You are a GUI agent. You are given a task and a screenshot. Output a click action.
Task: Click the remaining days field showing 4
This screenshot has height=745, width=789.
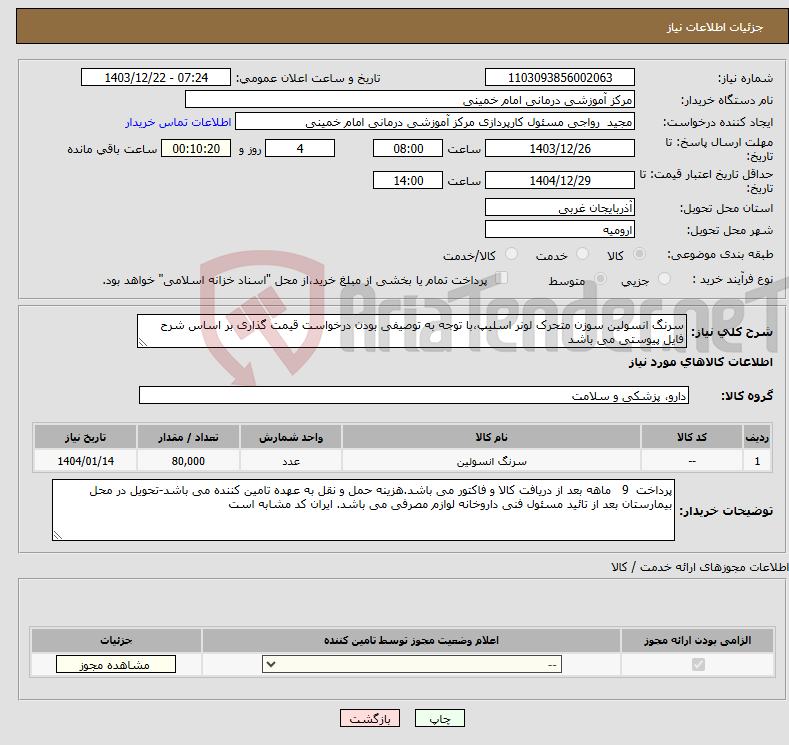click(300, 148)
